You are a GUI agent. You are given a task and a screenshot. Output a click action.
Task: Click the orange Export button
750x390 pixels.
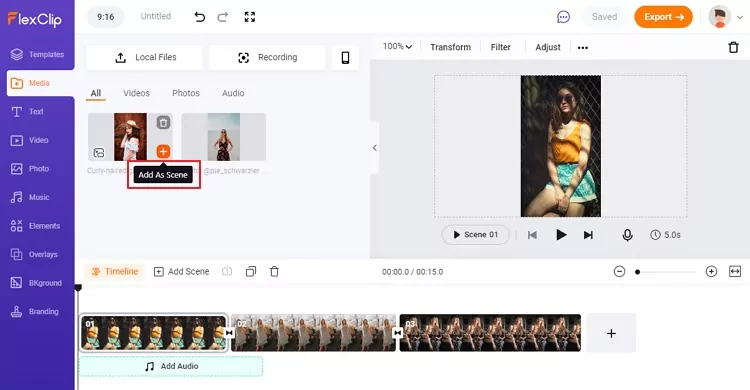pos(663,17)
